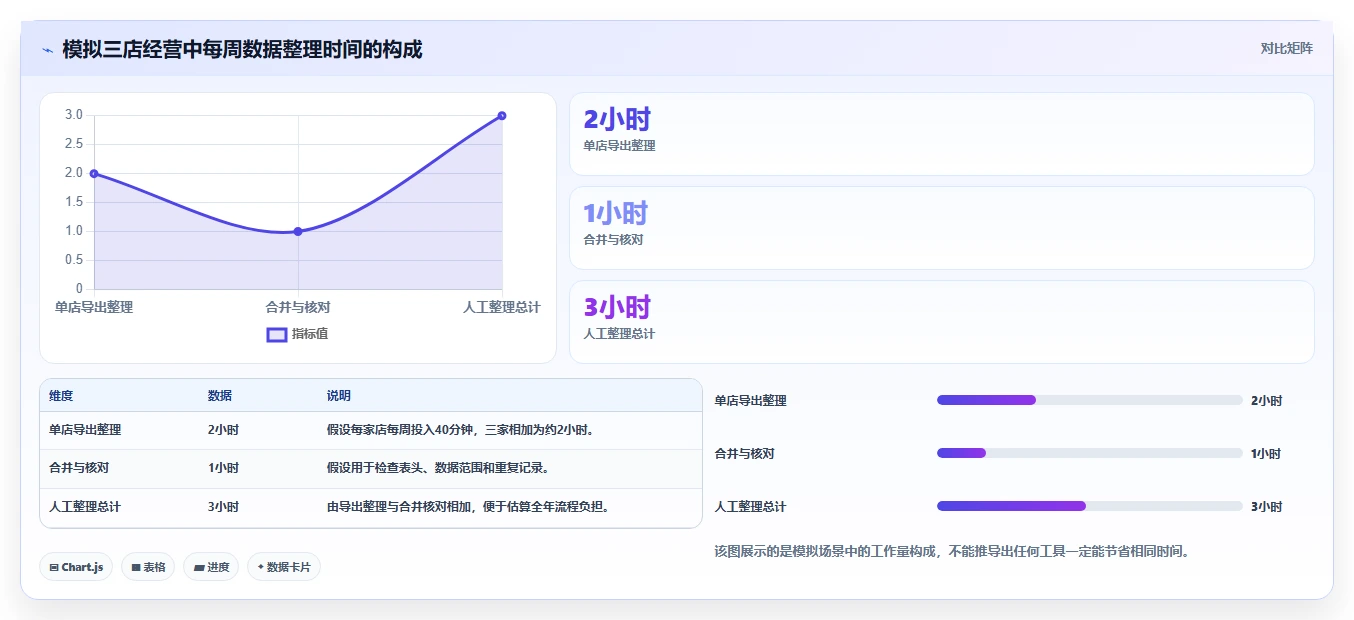
Task: Click the page title 模拟三店经营中每周数据整理时间的构成
Action: [x=242, y=49]
